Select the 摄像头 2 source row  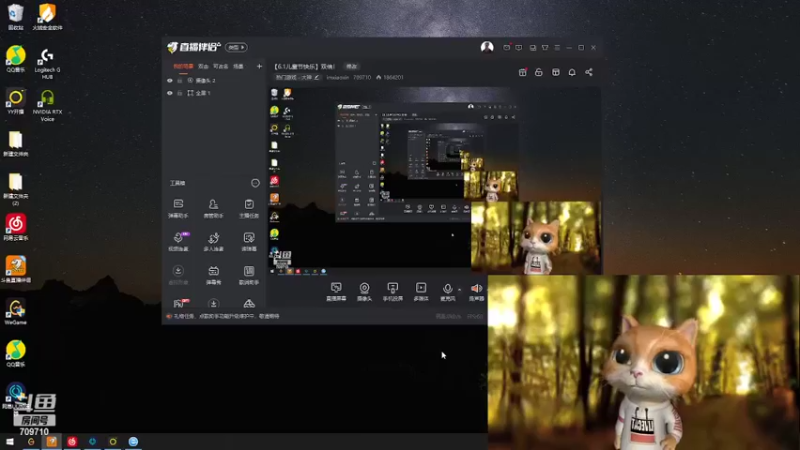click(214, 81)
